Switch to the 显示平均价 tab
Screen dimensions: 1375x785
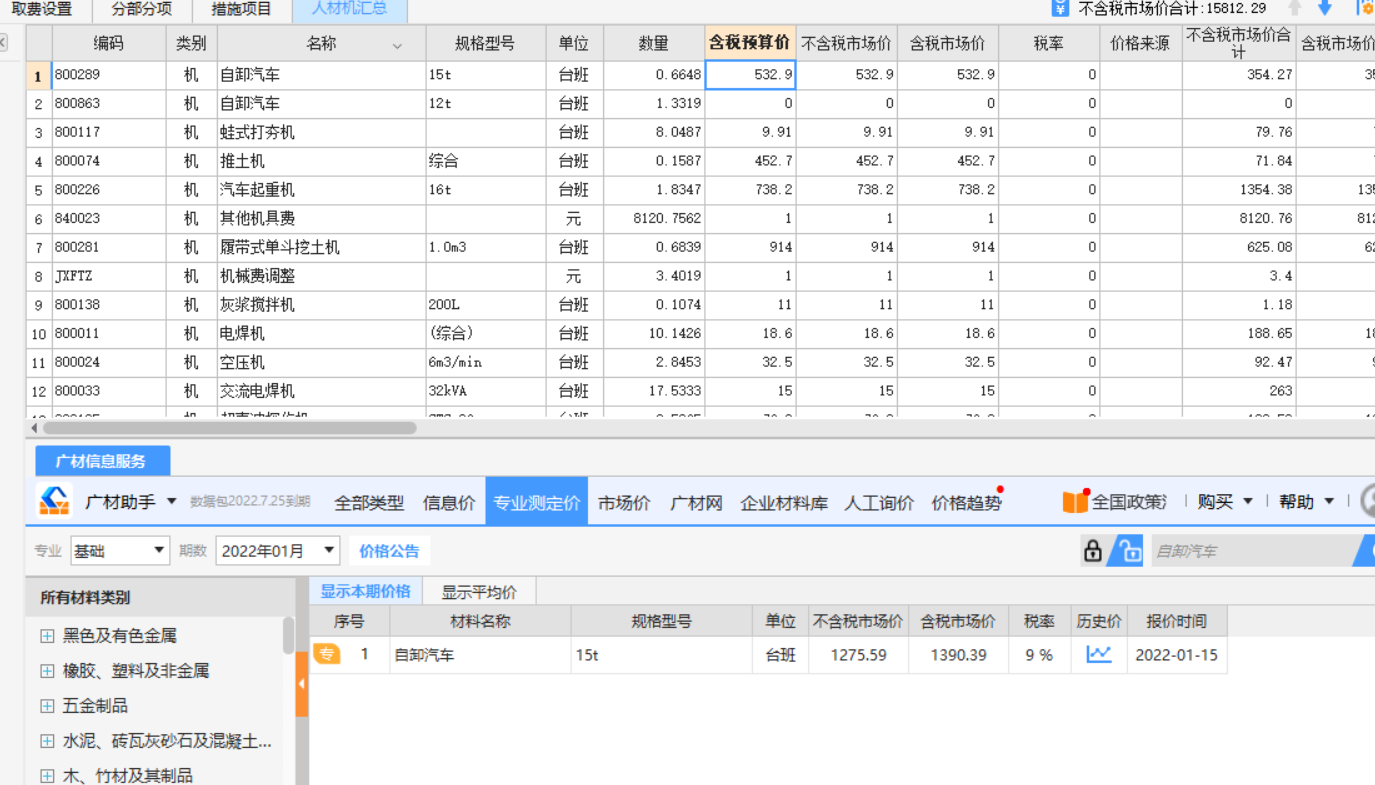click(479, 591)
